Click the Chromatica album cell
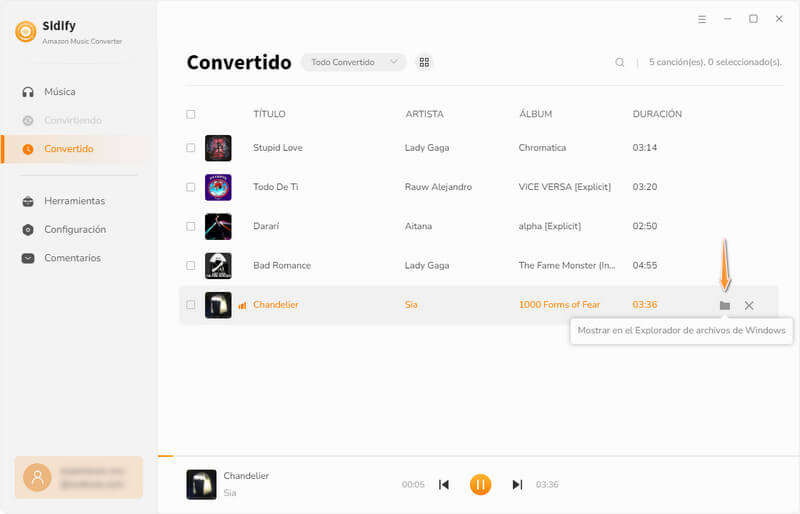This screenshot has width=800, height=514. click(x=542, y=148)
